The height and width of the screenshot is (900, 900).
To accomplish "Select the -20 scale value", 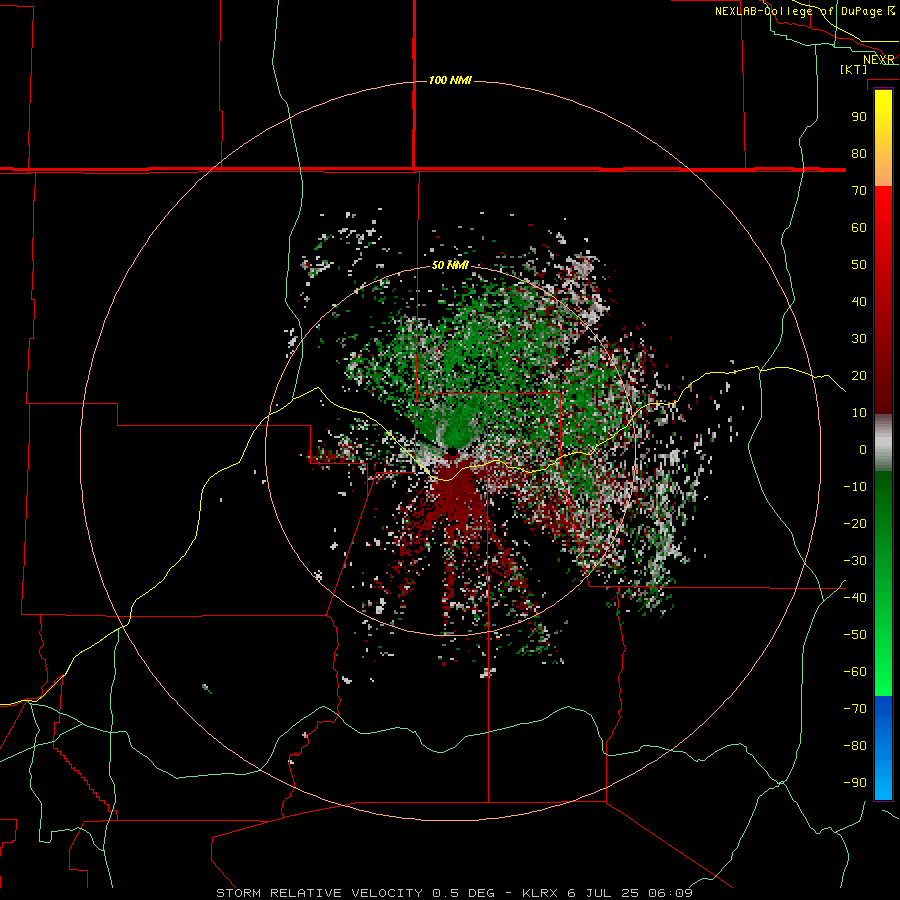I will point(855,523).
